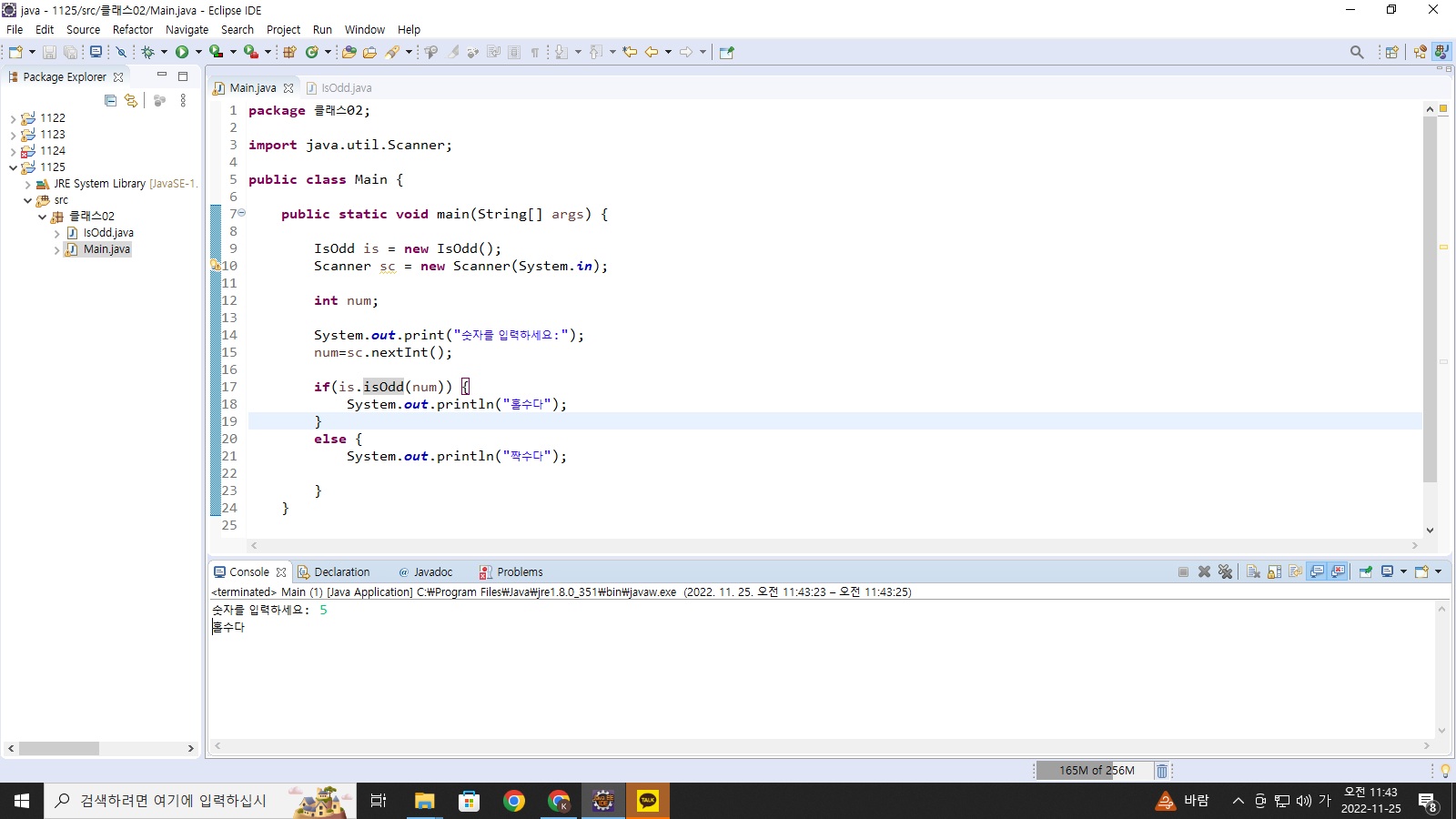This screenshot has width=1456, height=819.
Task: Collapse the 1125 project node
Action: click(13, 167)
